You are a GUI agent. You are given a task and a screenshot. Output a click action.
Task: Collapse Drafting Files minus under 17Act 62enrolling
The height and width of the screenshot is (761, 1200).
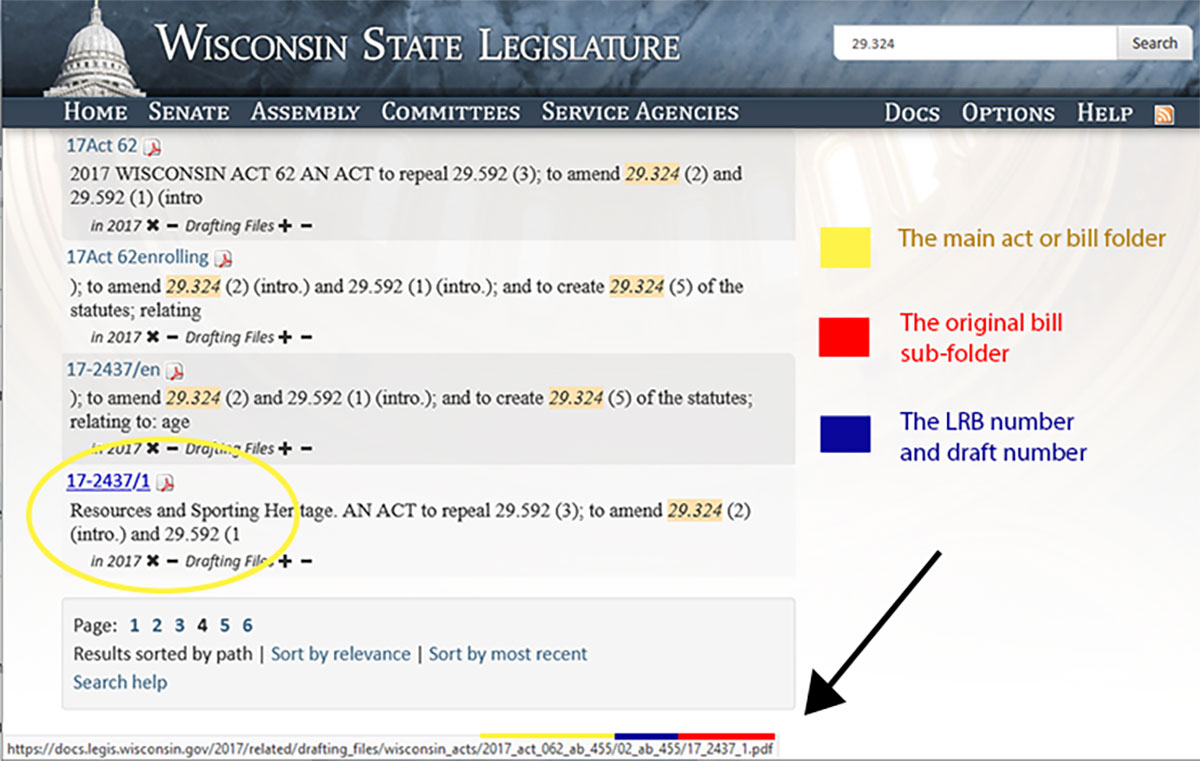coord(306,337)
